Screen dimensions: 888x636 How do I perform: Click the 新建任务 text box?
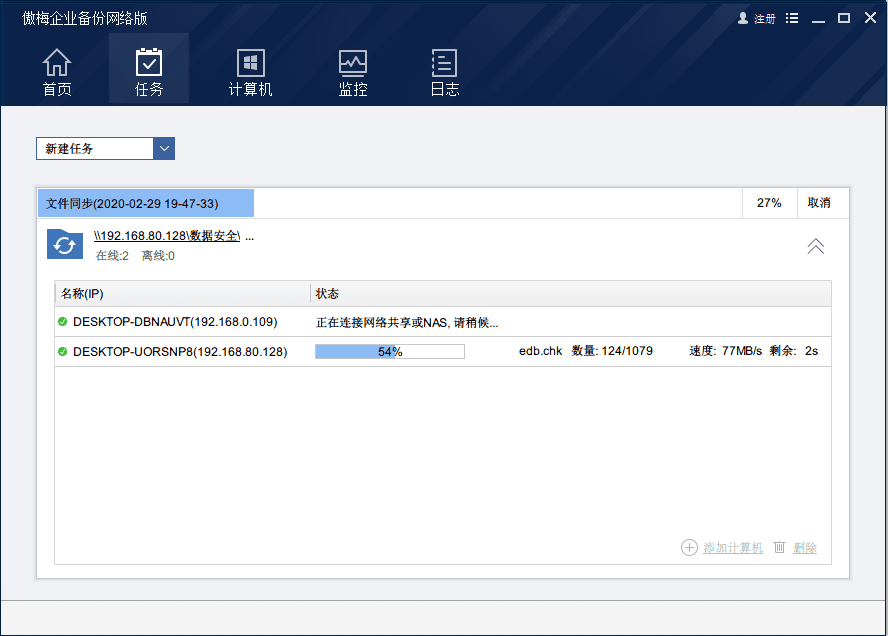[x=95, y=148]
